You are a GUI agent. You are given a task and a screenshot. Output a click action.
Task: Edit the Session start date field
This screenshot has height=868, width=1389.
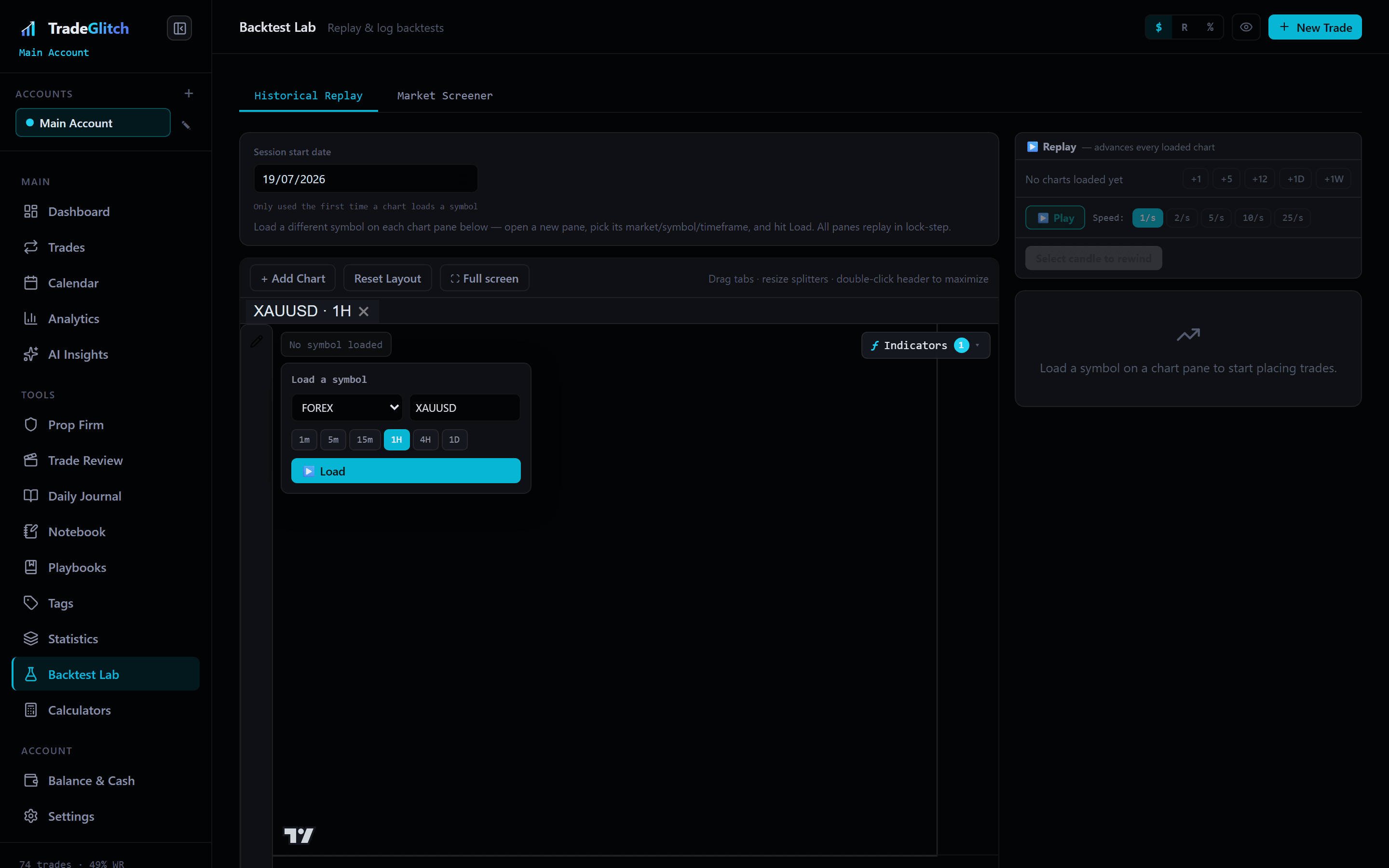click(x=366, y=179)
